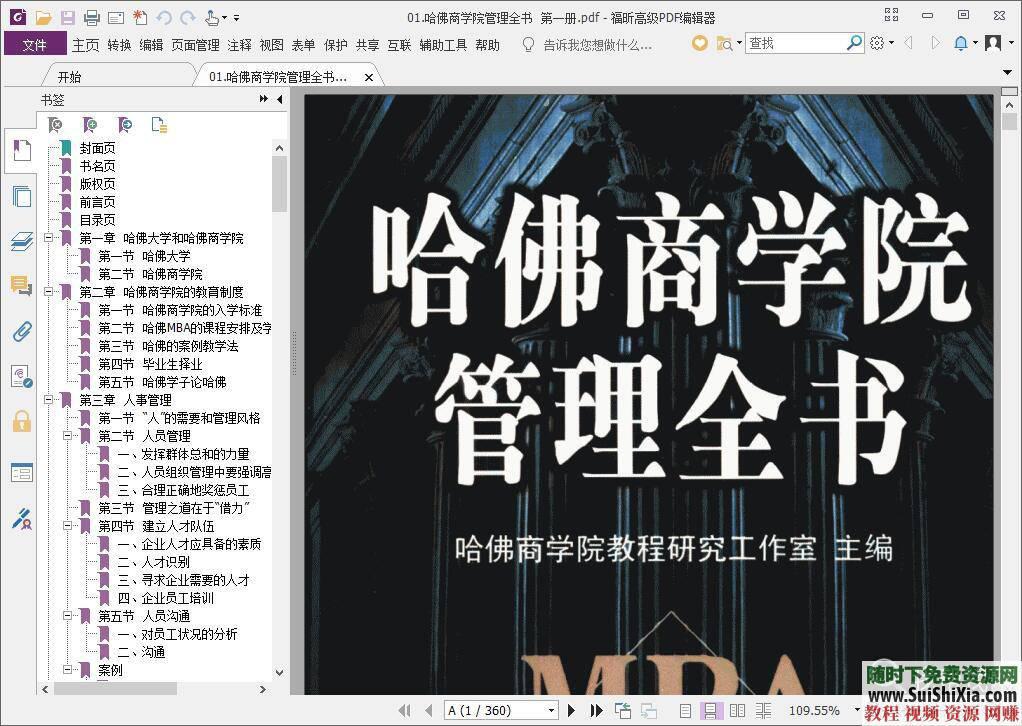Jump to the last page button
Image resolution: width=1022 pixels, height=726 pixels.
(596, 710)
